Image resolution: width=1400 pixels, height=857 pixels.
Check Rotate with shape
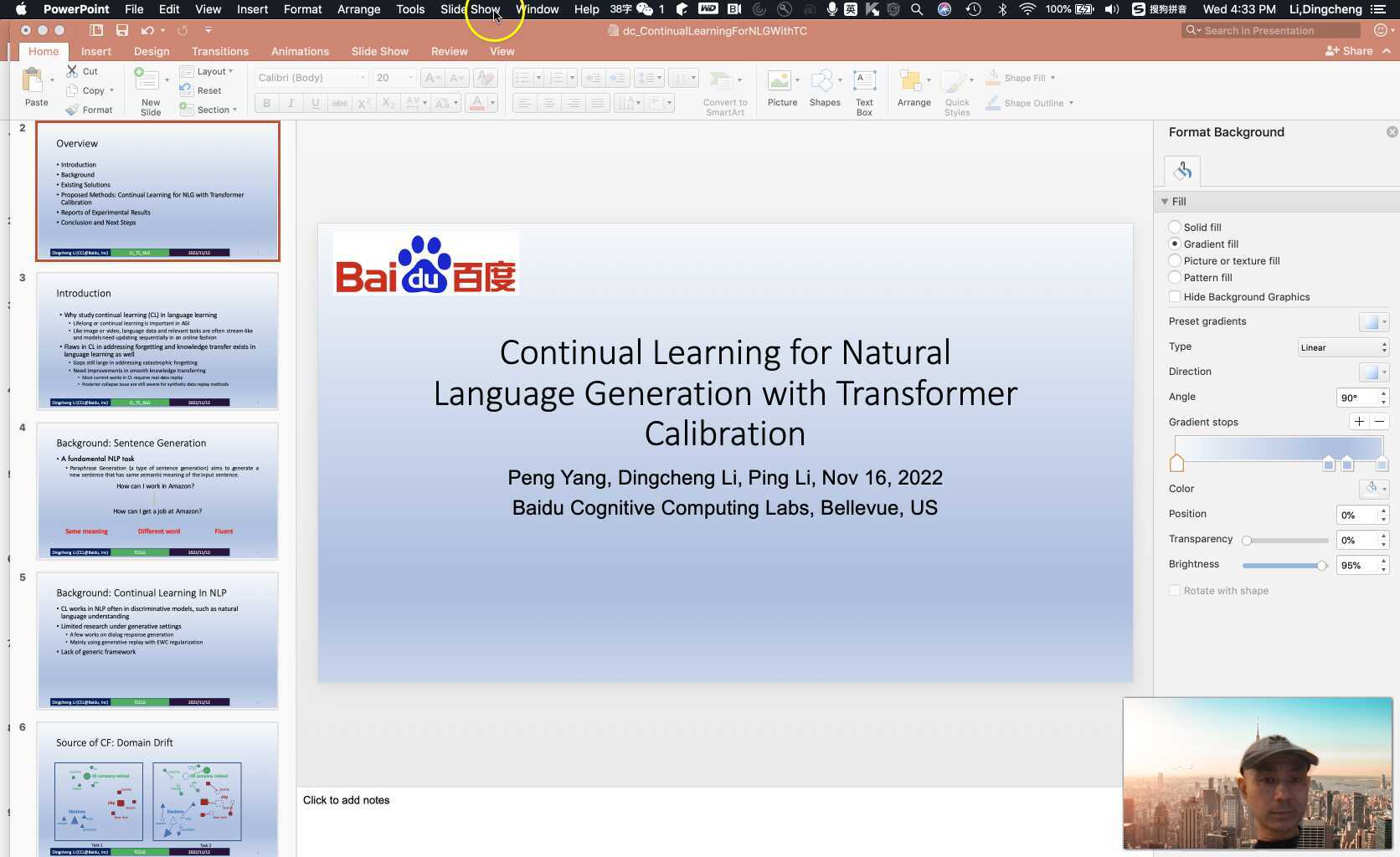pyautogui.click(x=1175, y=590)
